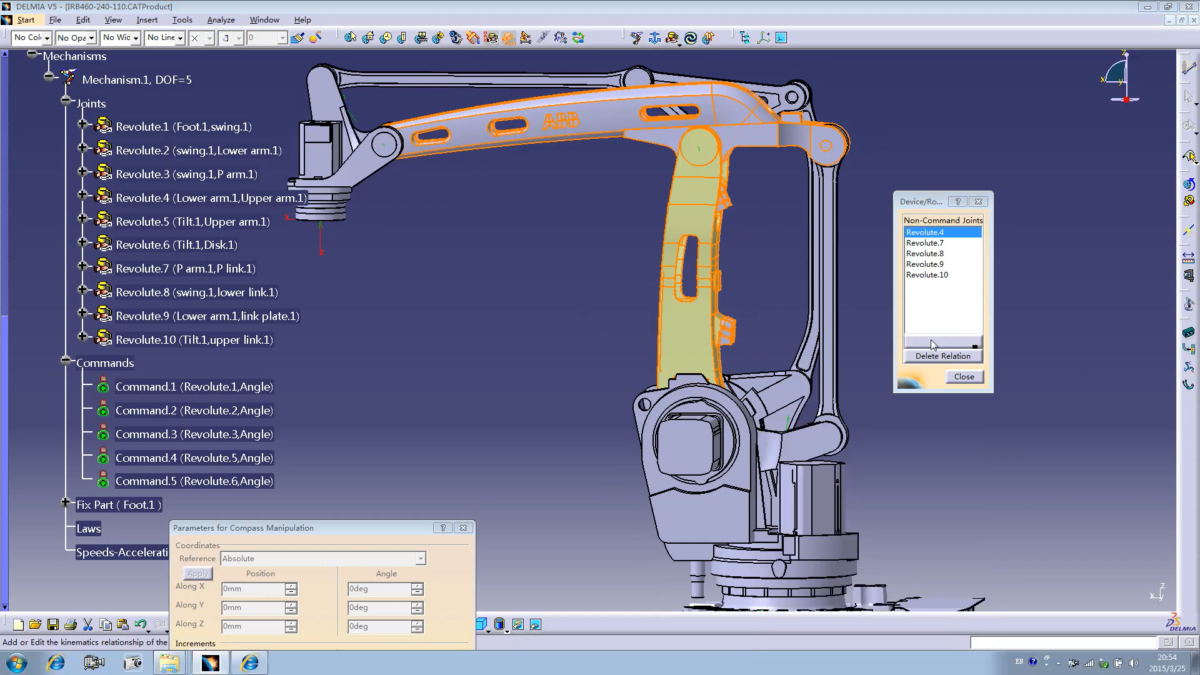
Task: Click Close in the Device dialog
Action: click(964, 377)
